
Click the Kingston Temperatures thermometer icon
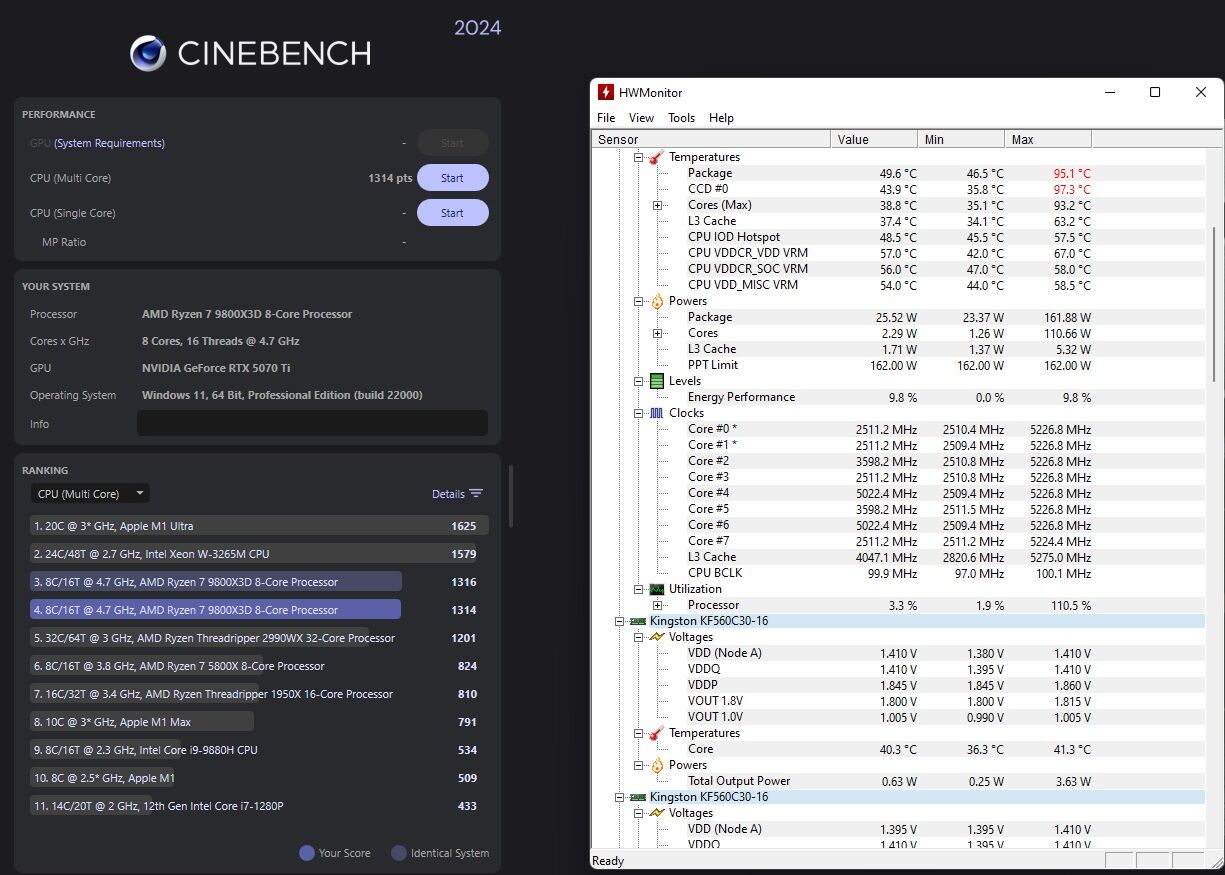[x=656, y=733]
